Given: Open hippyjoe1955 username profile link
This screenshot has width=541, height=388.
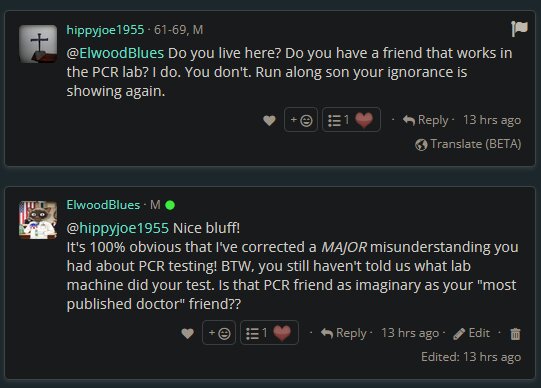Looking at the screenshot, I should click(105, 30).
